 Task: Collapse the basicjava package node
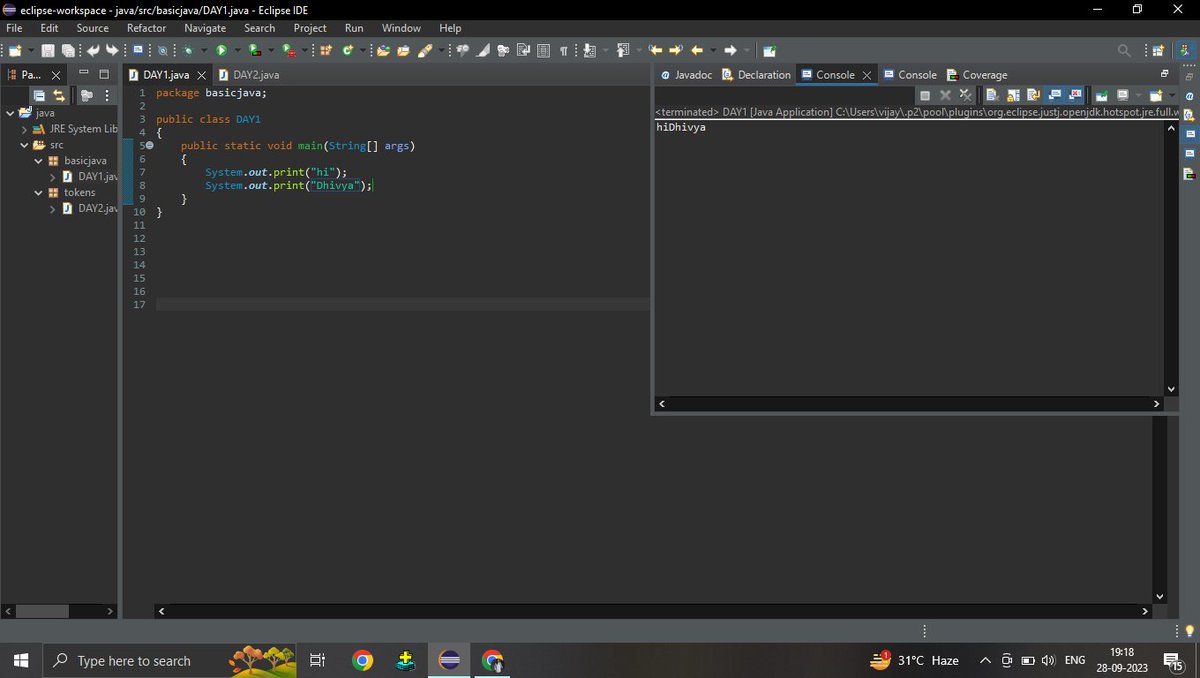39,160
